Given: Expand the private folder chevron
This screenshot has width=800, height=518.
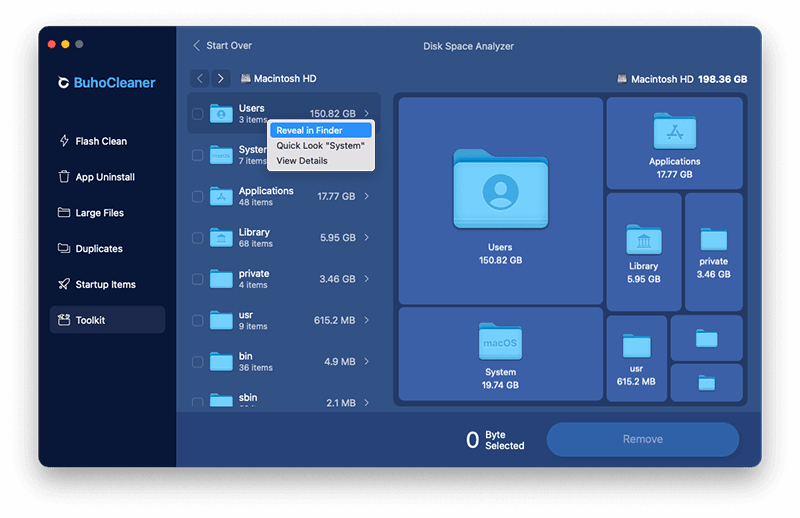Looking at the screenshot, I should click(x=366, y=279).
